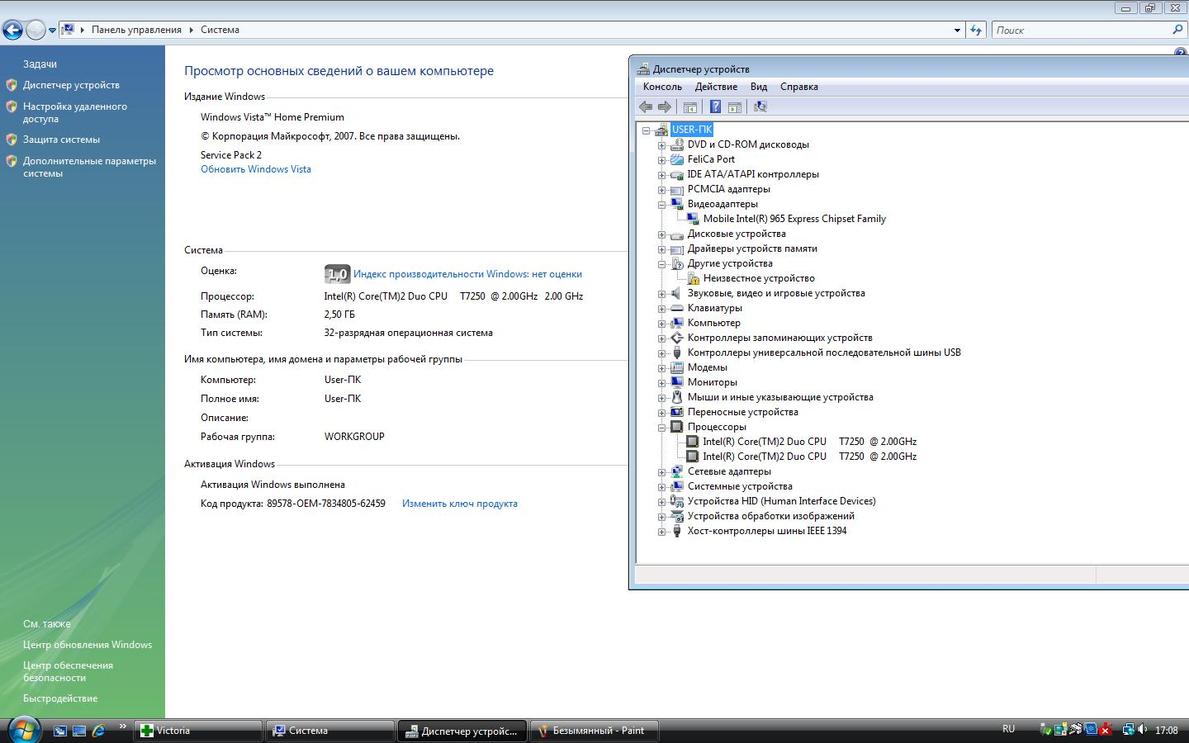Collapse the Другие устройства node
The height and width of the screenshot is (743, 1189).
662,264
